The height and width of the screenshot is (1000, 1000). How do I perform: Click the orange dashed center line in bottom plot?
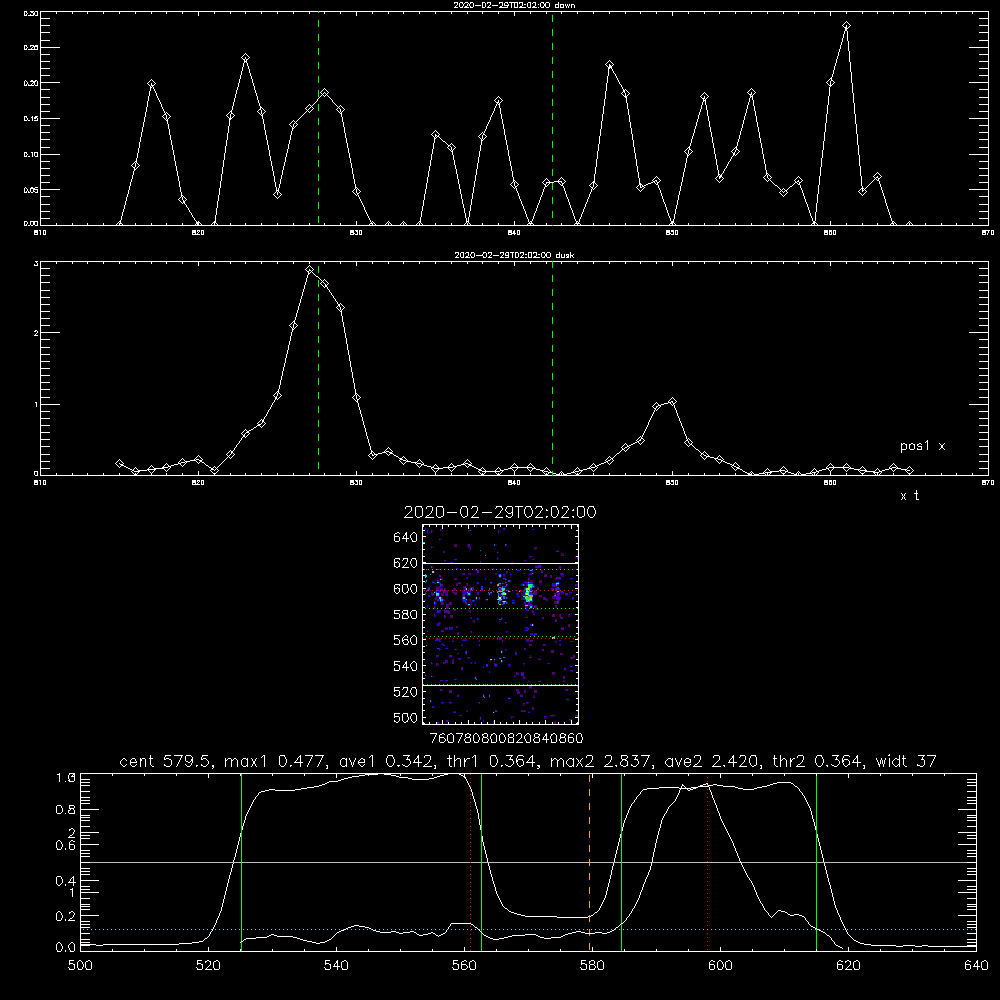pos(589,862)
